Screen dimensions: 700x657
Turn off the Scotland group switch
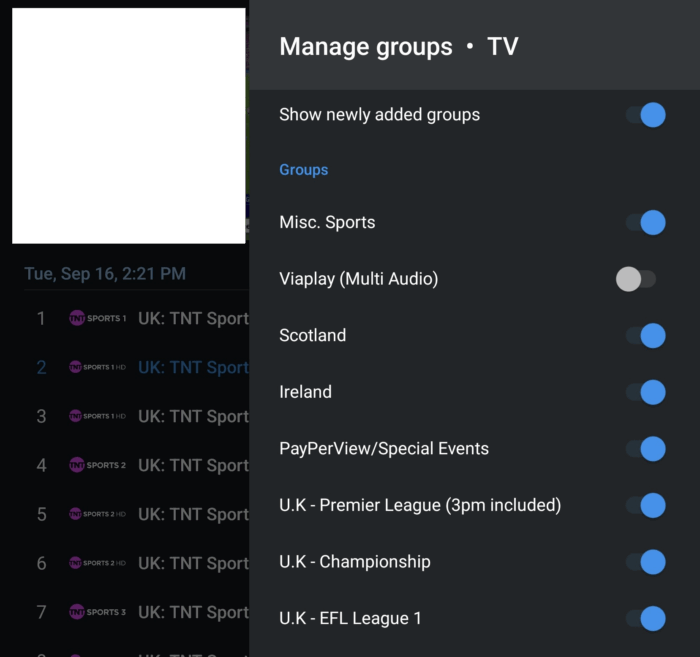coord(645,335)
